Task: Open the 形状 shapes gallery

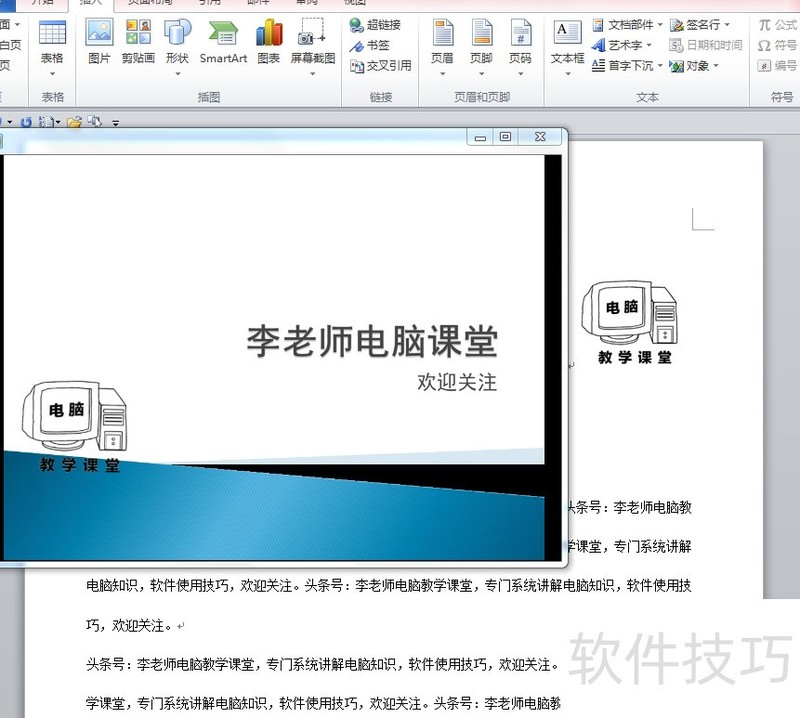Action: click(x=177, y=47)
